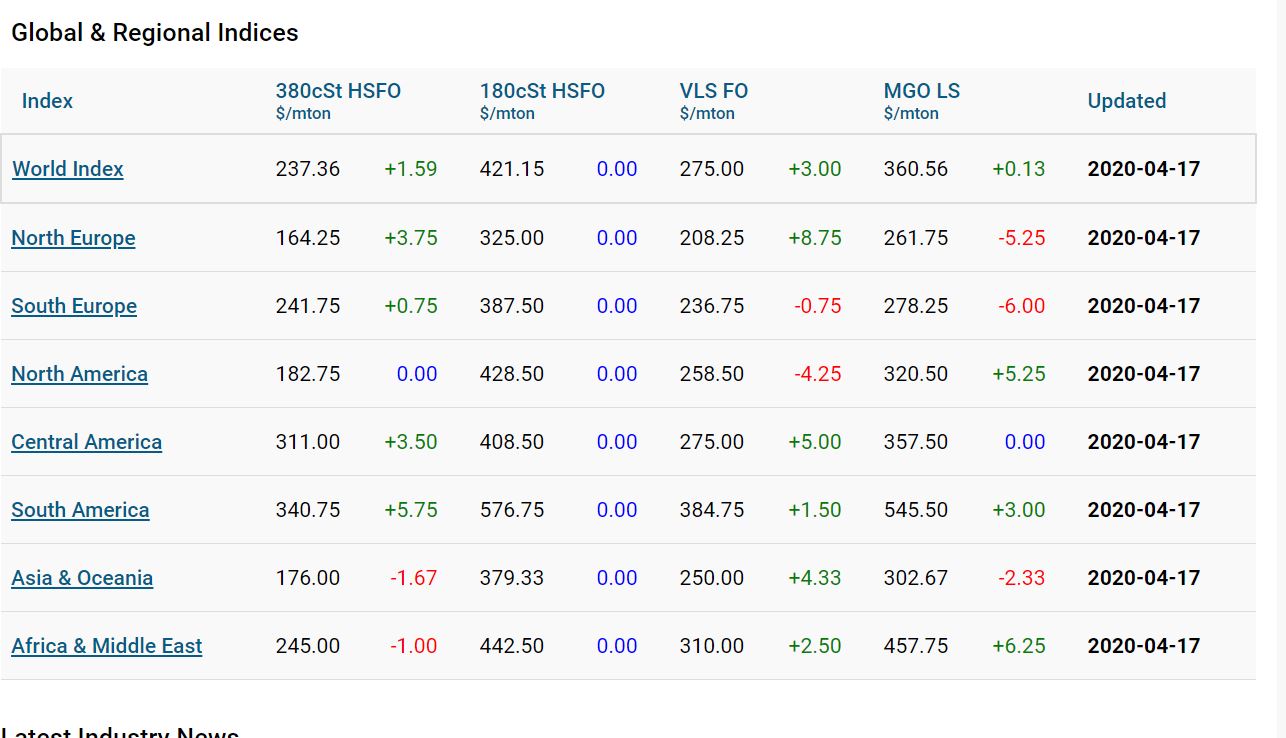Select North America 380cSt price 182.75
The image size is (1286, 738).
point(308,374)
